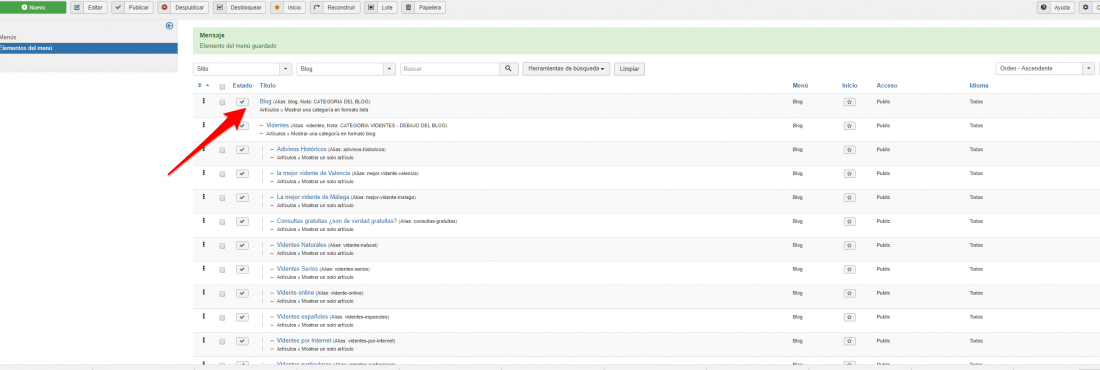Collapse the sidebar with the arrow icon
Screen dimensions: 1100x370
coord(169,26)
